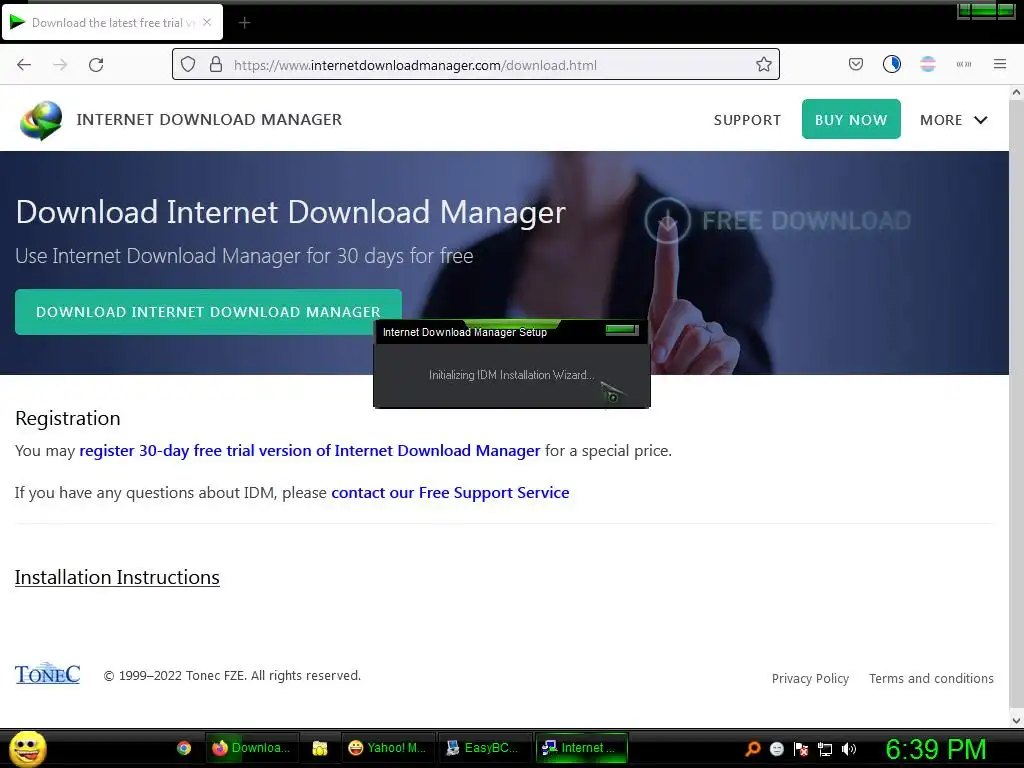Click the orange magnifier tray icon

click(x=752, y=748)
